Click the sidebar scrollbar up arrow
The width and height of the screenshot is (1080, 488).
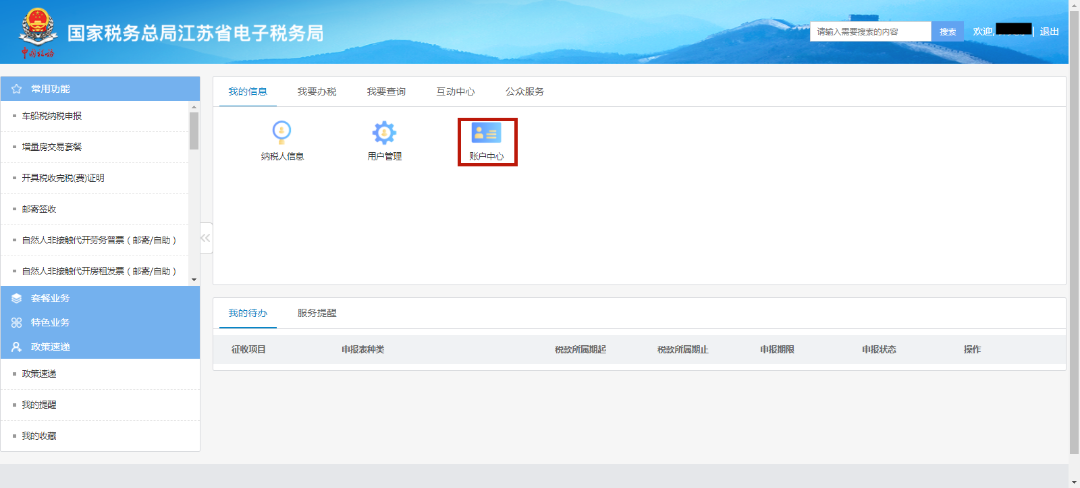194,107
